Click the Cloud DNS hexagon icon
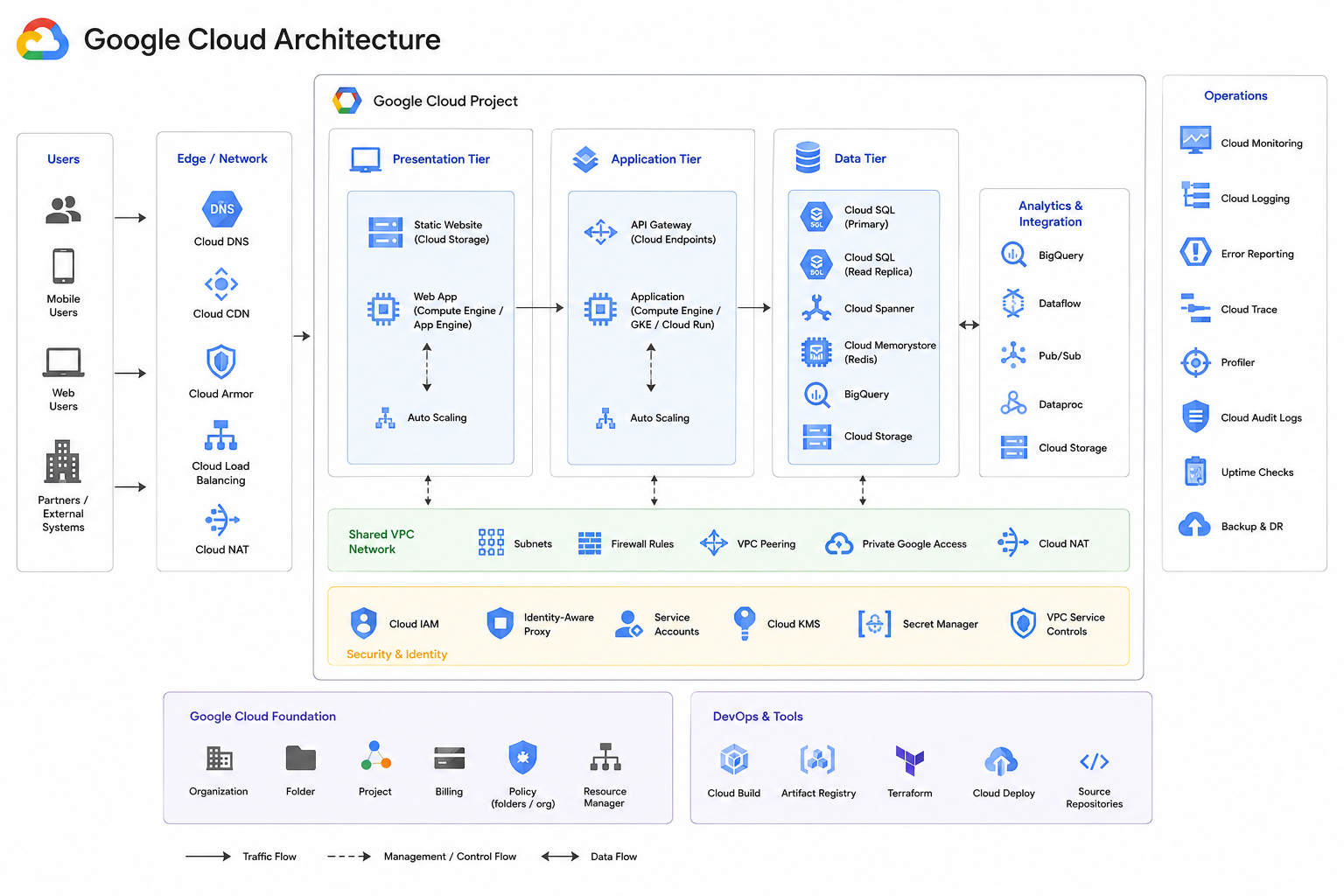 pyautogui.click(x=221, y=209)
